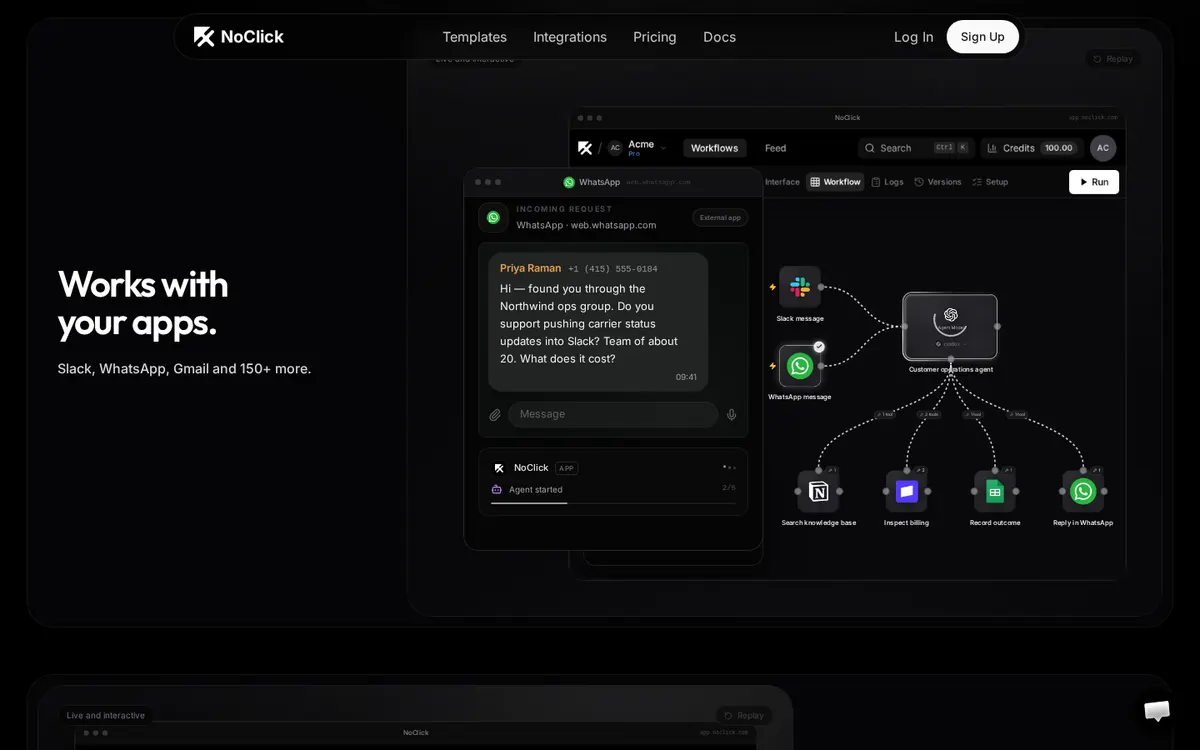Viewport: 1200px width, 750px height.
Task: Switch to the Interface view tab
Action: pos(782,182)
